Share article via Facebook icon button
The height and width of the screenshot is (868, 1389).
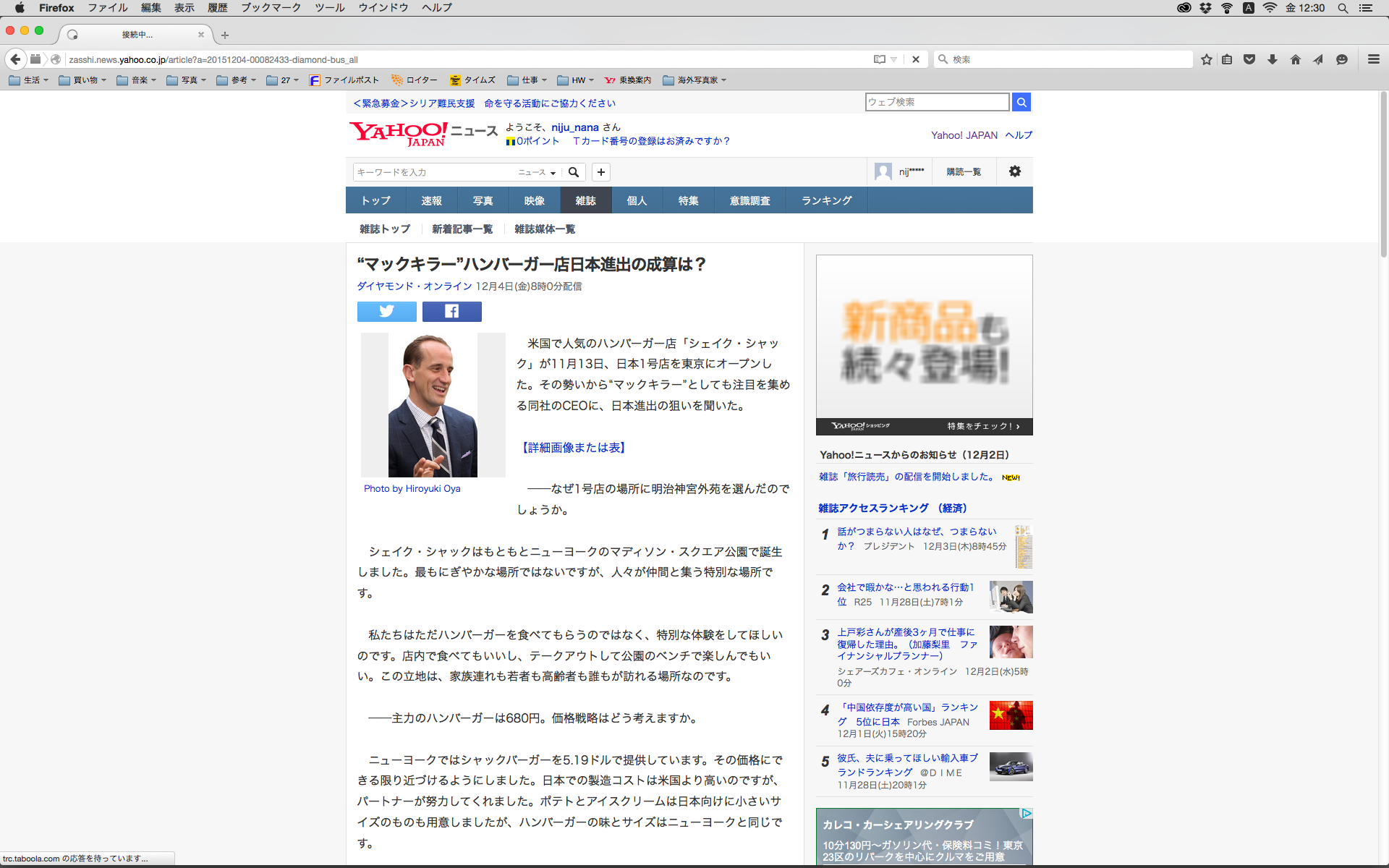click(451, 312)
